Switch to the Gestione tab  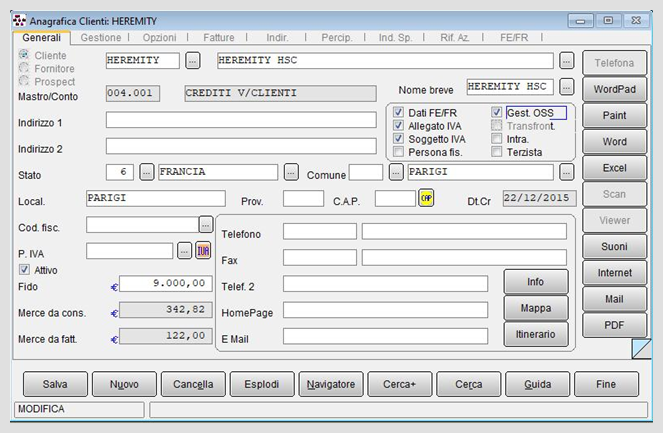point(101,38)
